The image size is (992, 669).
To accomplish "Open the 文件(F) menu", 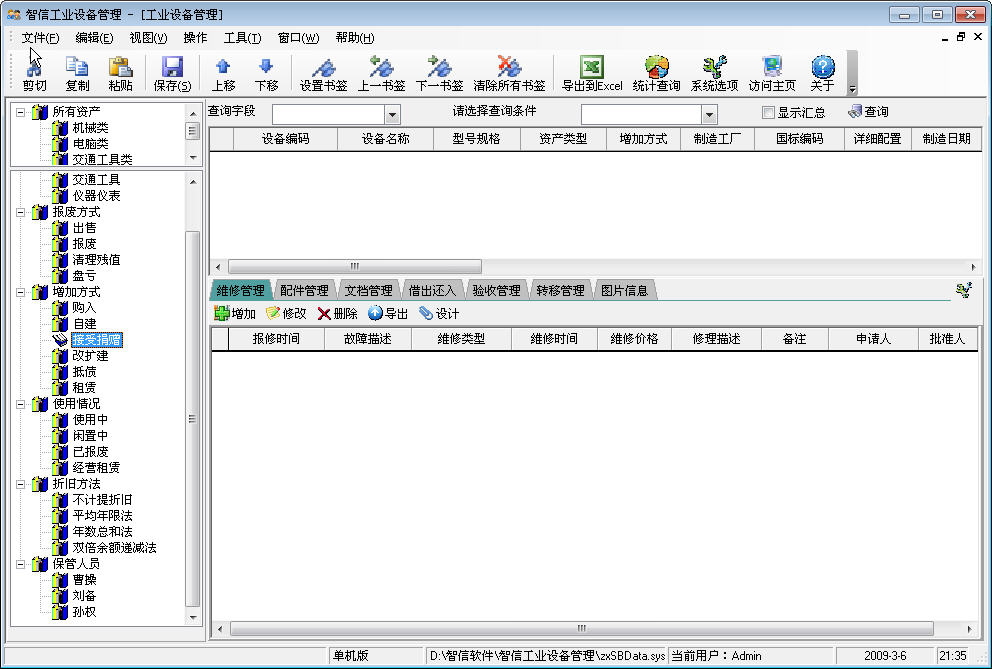I will (x=40, y=38).
